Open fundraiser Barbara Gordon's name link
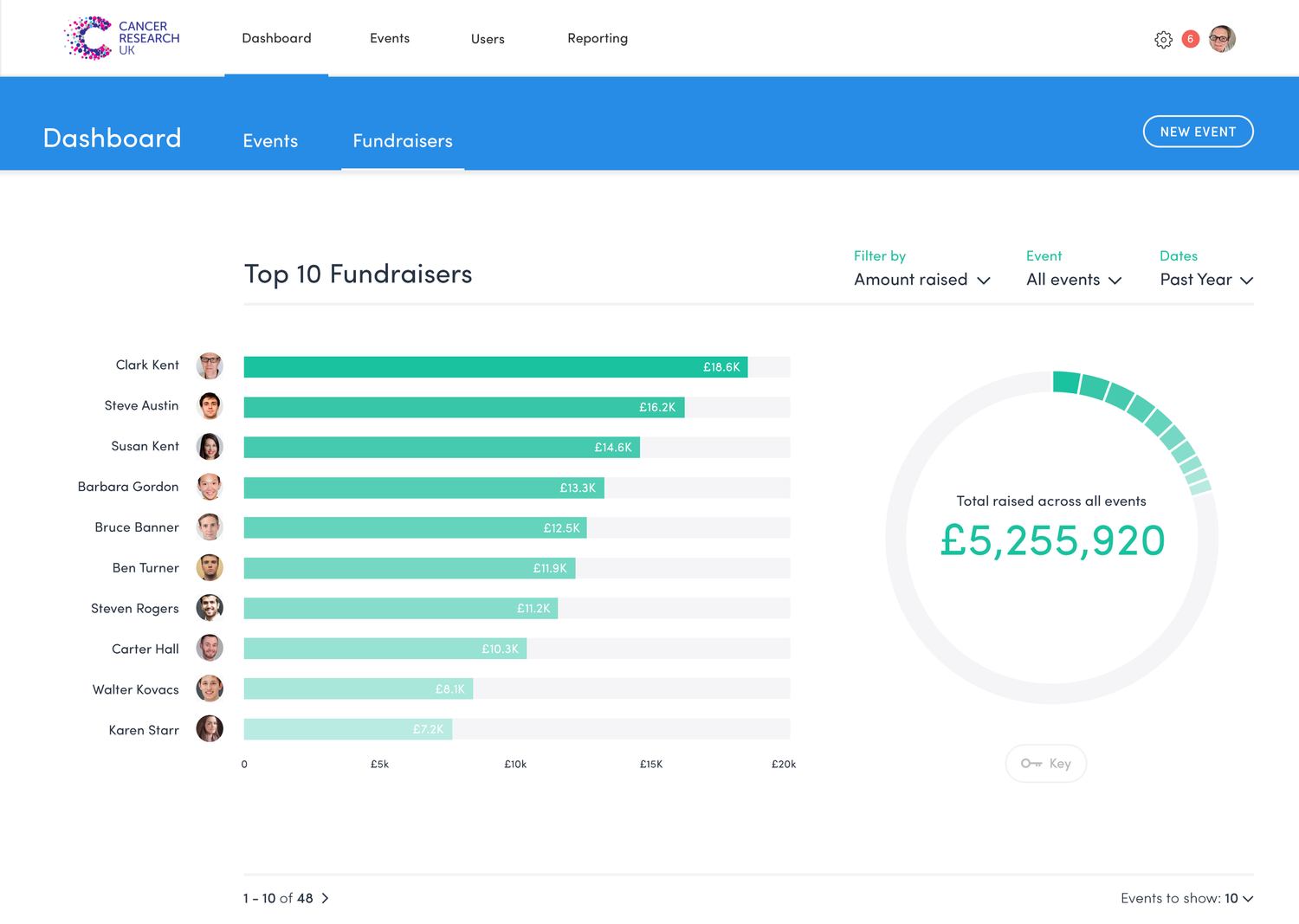The height and width of the screenshot is (924, 1299). tap(127, 487)
